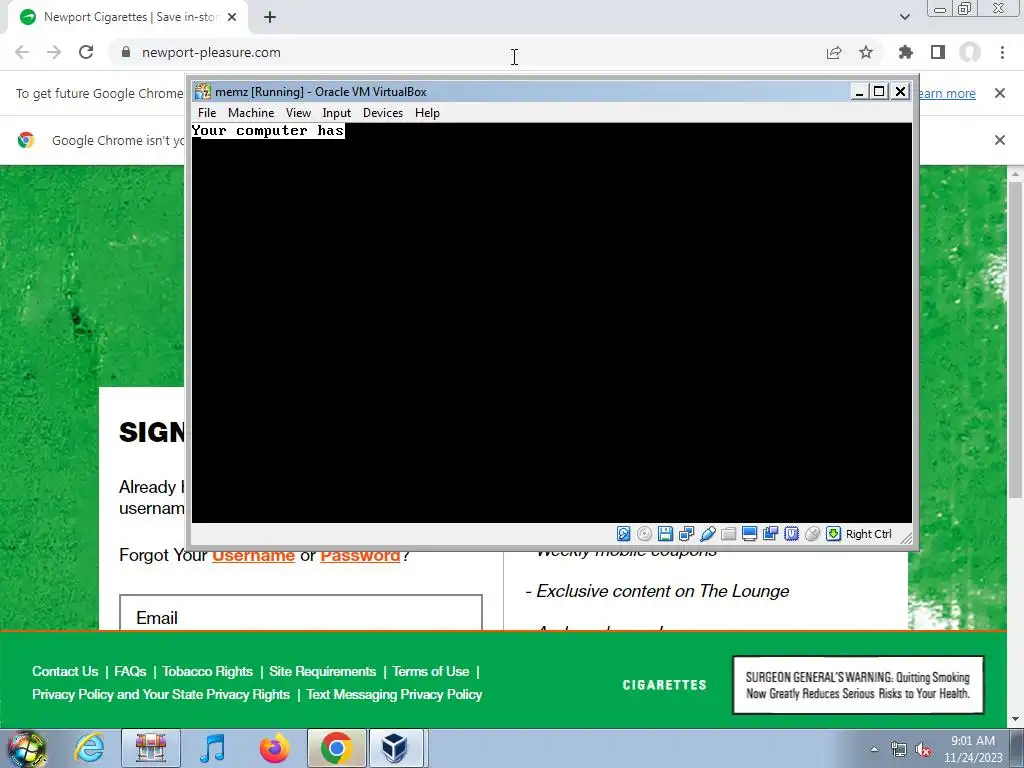Open the View menu in VirtualBox
The image size is (1024, 768).
[x=298, y=113]
